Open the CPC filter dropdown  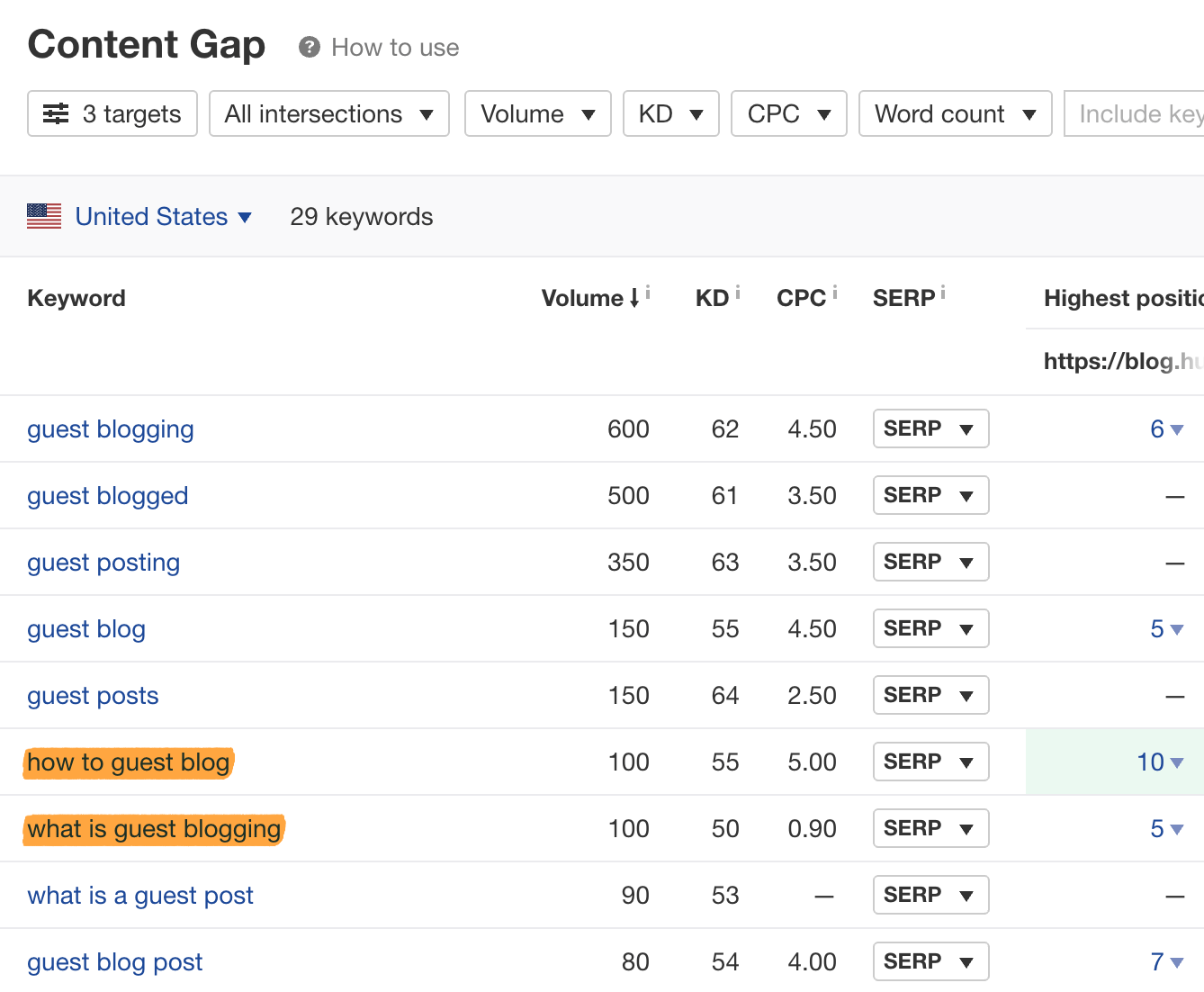click(x=788, y=114)
